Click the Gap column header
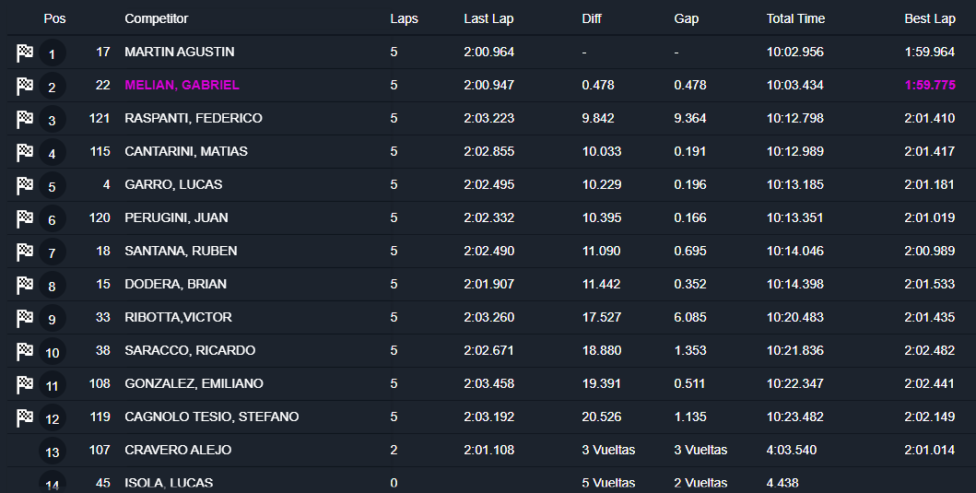This screenshot has width=976, height=493. (686, 19)
